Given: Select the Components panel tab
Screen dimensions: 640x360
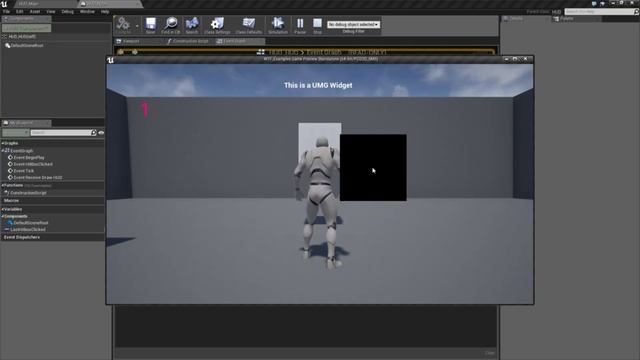Looking at the screenshot, I should pyautogui.click(x=26, y=19).
